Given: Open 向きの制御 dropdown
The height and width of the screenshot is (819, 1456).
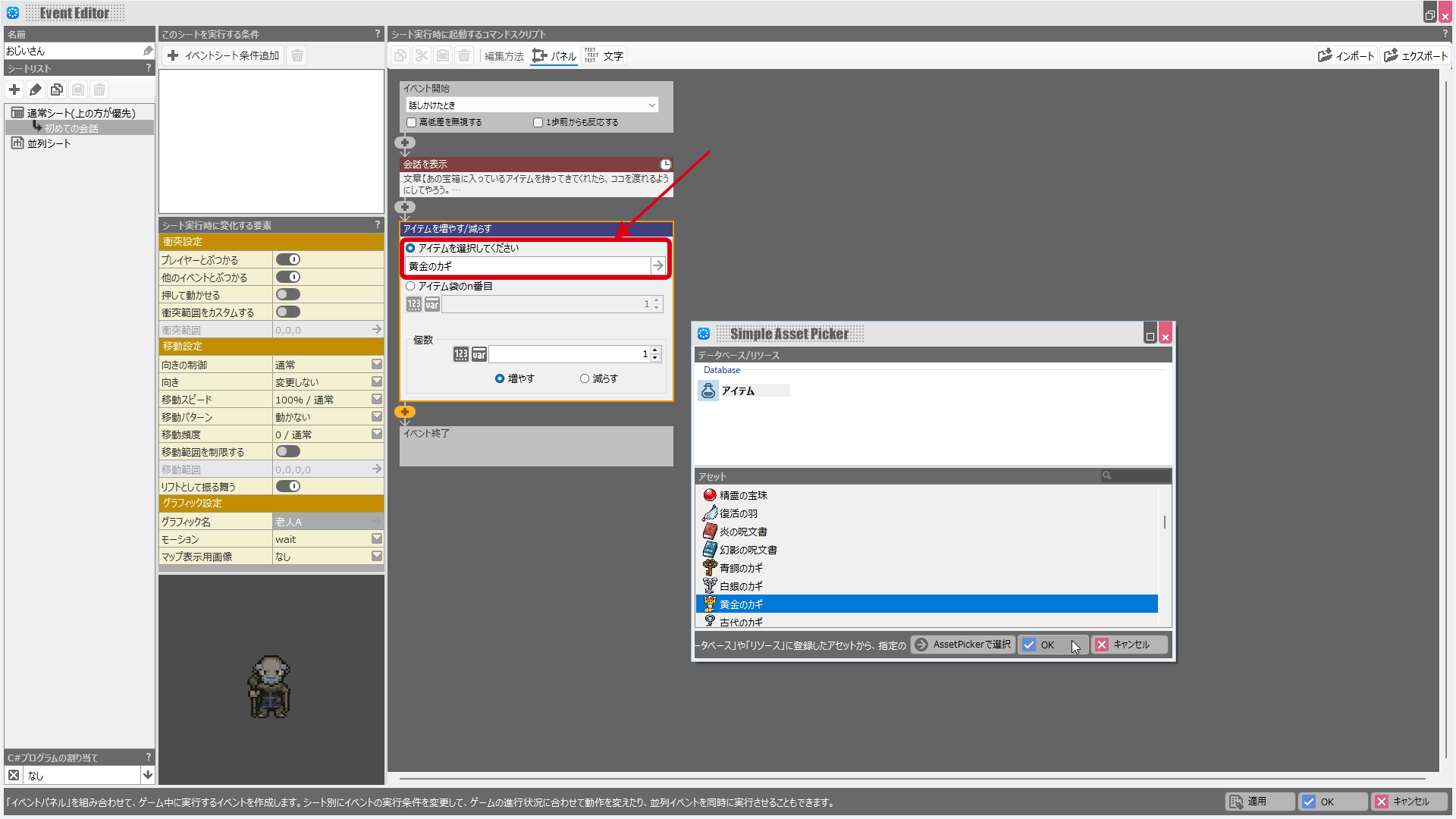Looking at the screenshot, I should [x=377, y=364].
